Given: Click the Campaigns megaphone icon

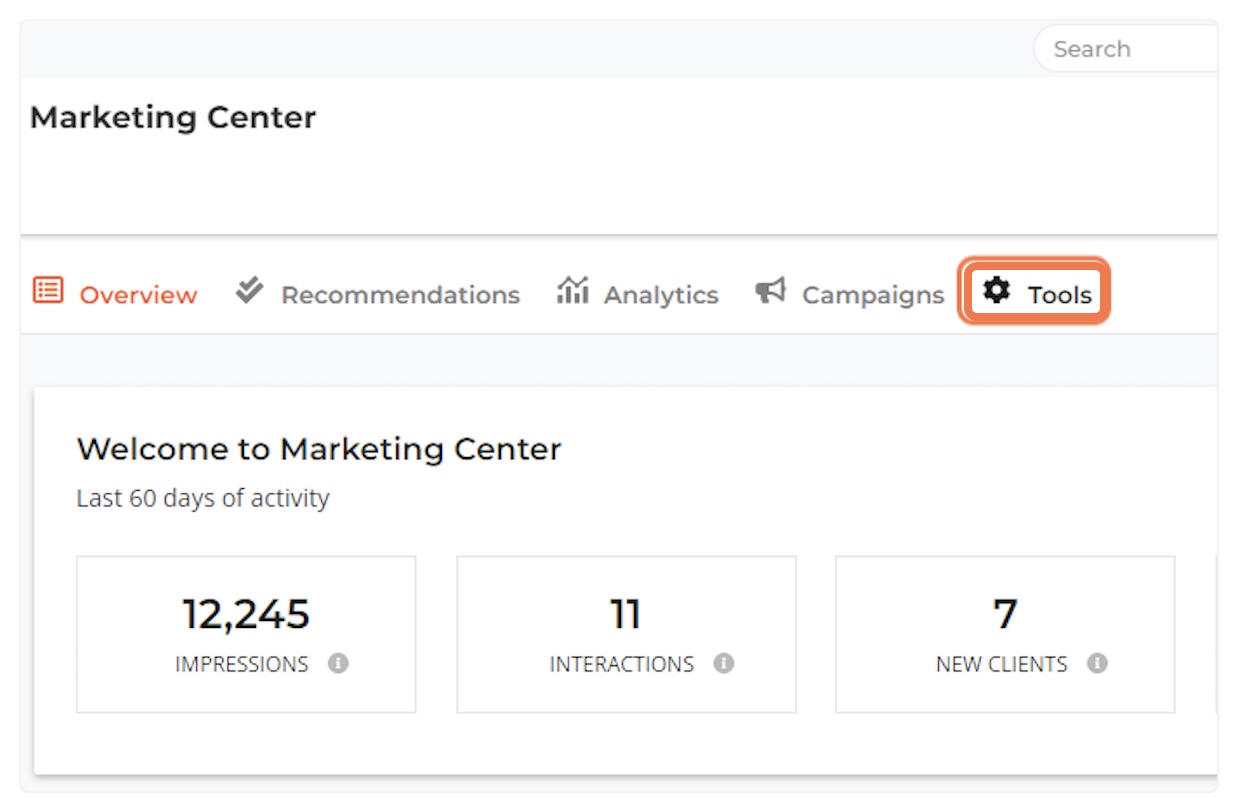Looking at the screenshot, I should point(768,291).
